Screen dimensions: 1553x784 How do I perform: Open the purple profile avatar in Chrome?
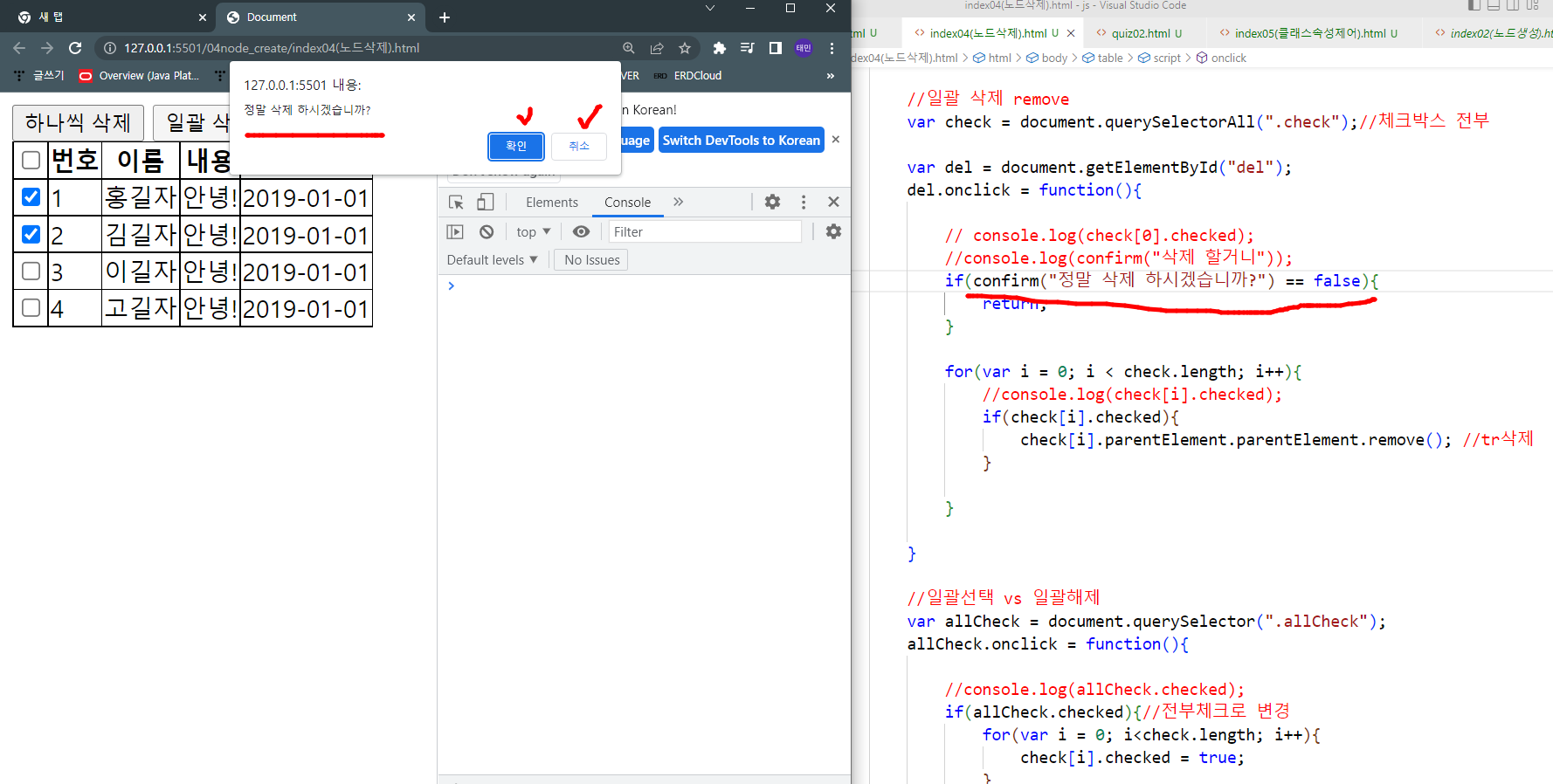tap(804, 48)
